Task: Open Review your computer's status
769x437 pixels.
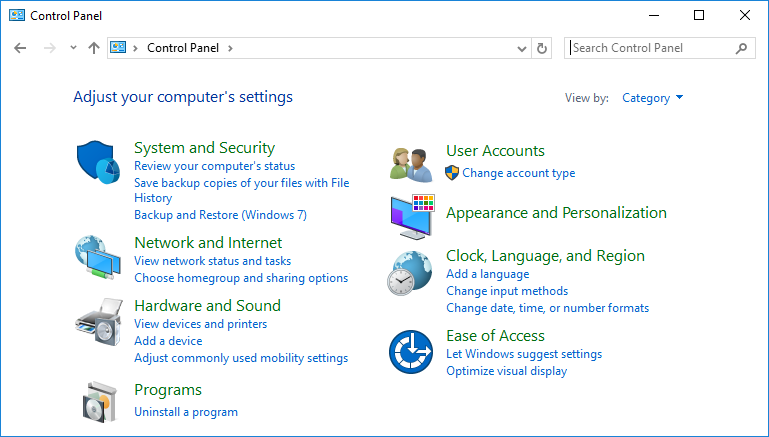Action: tap(215, 166)
